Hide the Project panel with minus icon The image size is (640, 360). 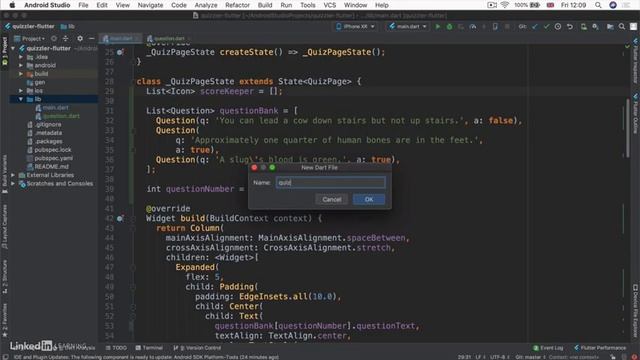(x=91, y=38)
